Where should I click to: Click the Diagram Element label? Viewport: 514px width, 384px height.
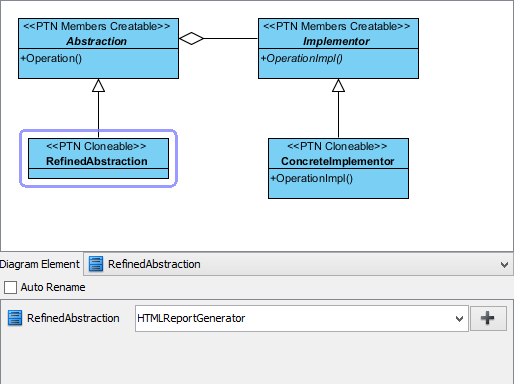(39, 264)
